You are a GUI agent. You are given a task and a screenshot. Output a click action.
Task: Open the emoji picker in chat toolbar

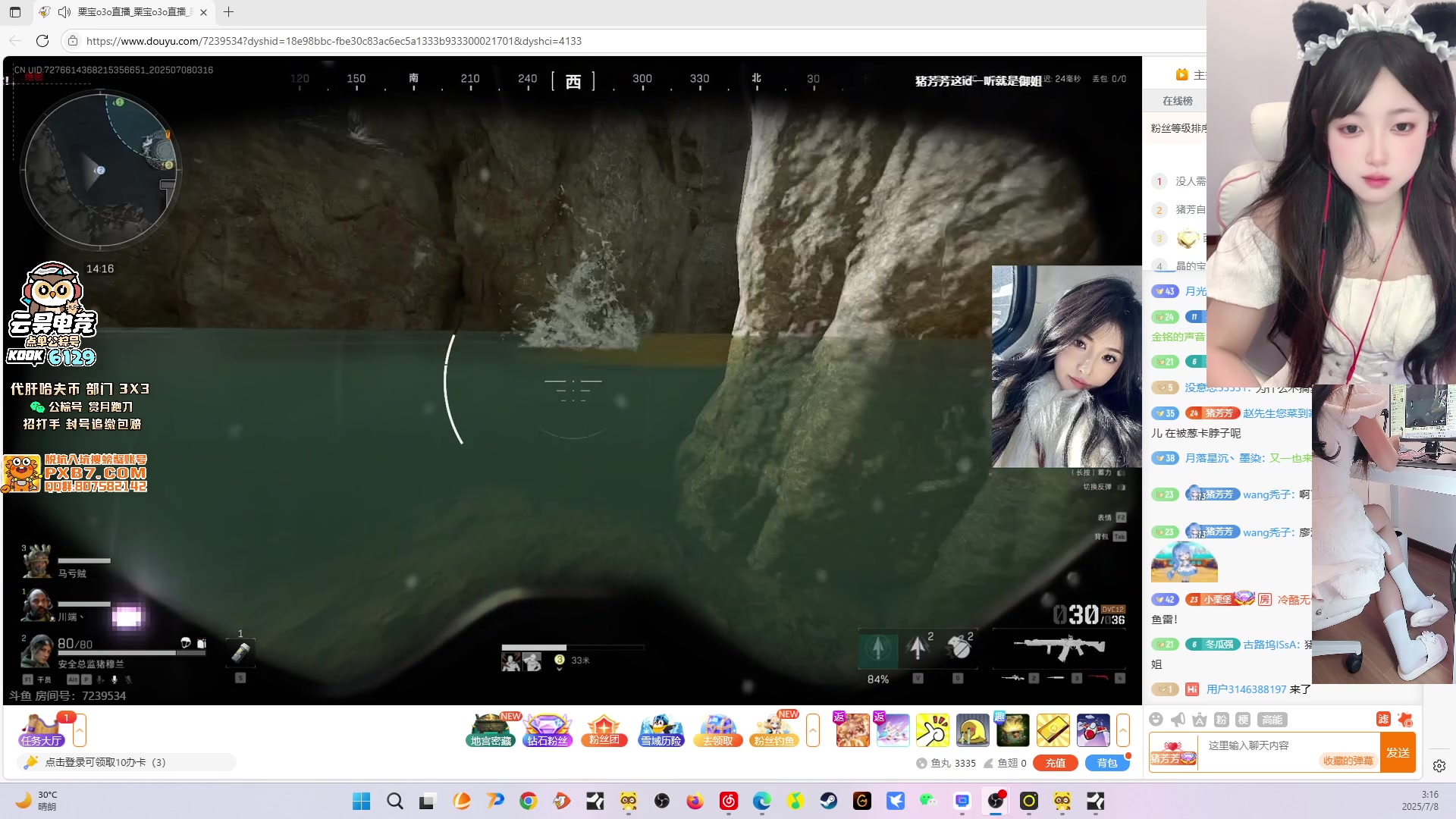(1156, 719)
